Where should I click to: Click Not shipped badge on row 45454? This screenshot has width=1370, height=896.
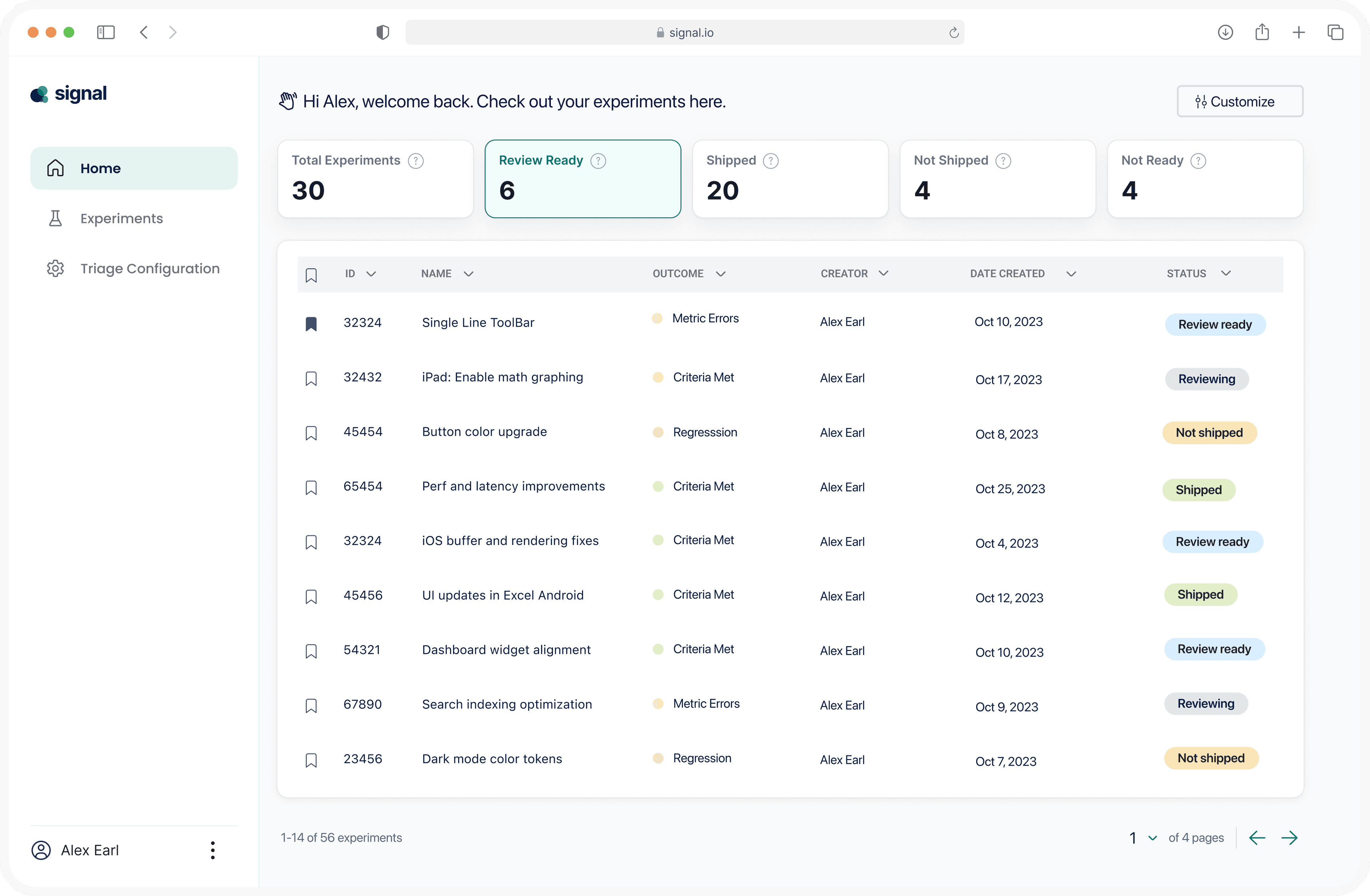tap(1209, 433)
